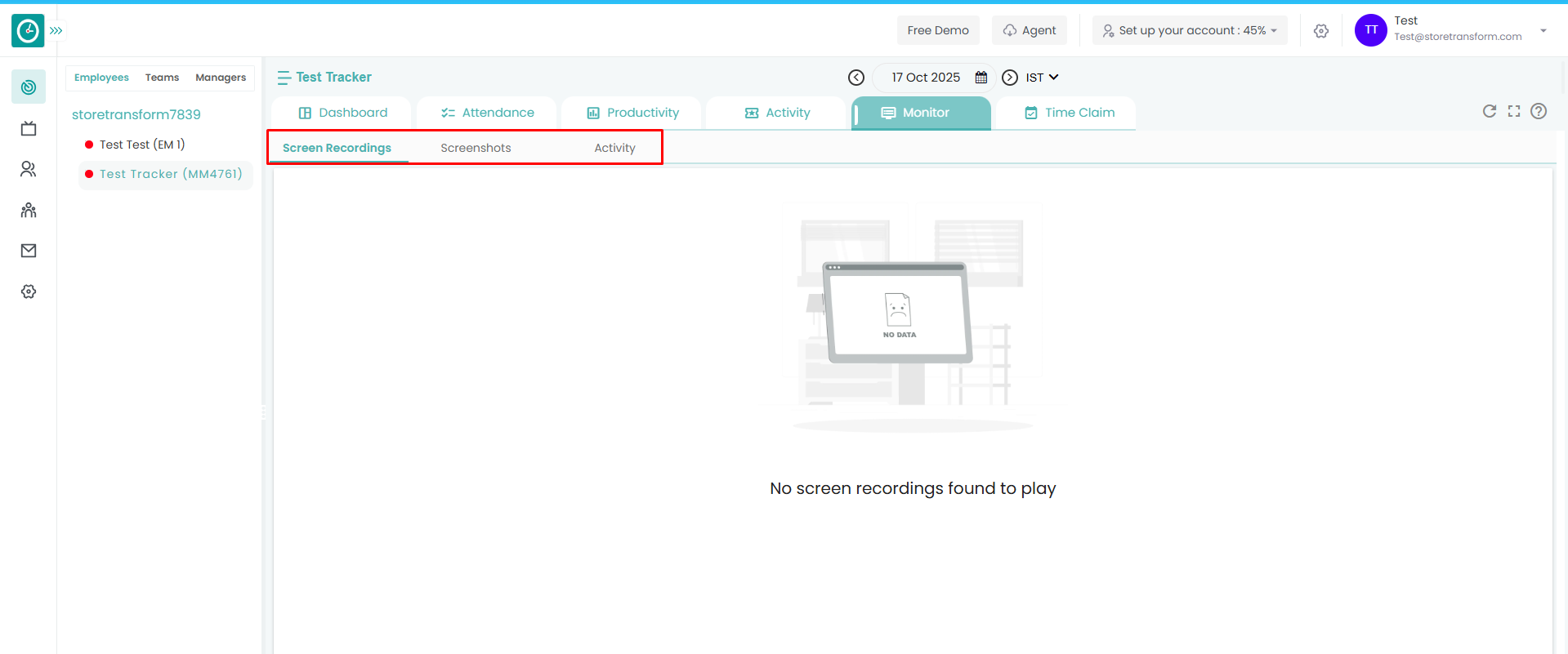Switch to the top Activity tab
This screenshot has height=654, width=1568.
click(776, 113)
